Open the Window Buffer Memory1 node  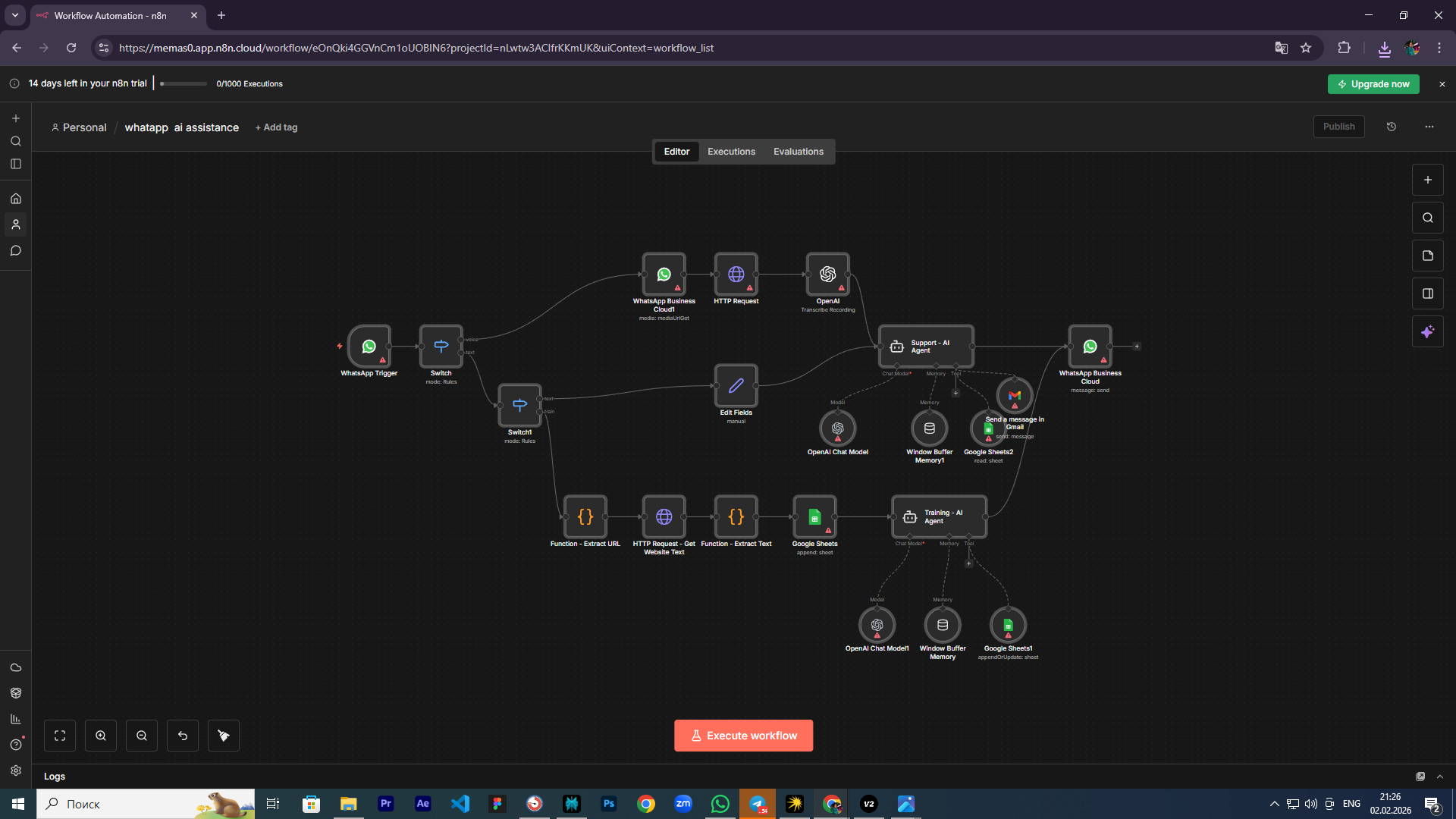930,428
